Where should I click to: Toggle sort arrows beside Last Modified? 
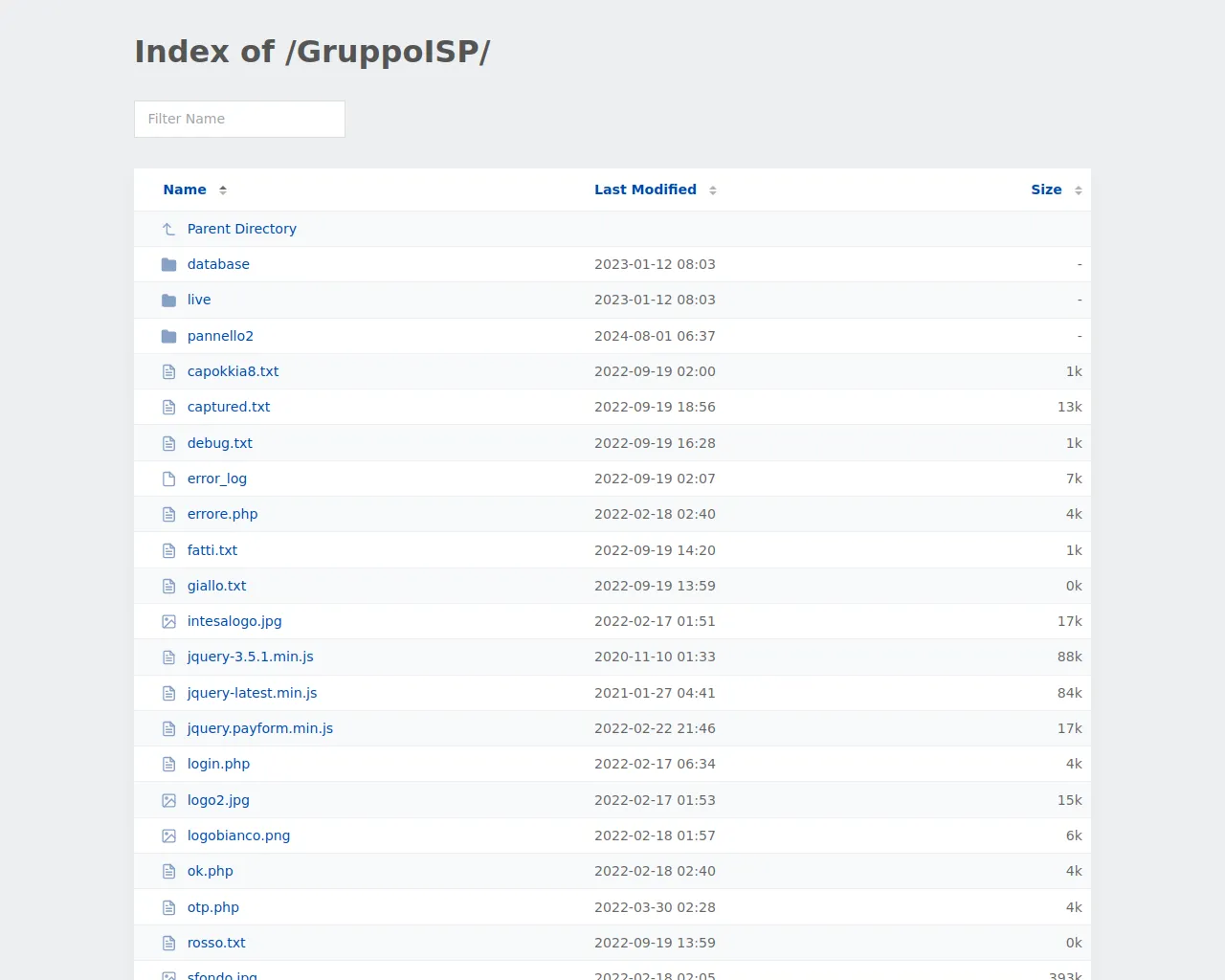pos(713,190)
